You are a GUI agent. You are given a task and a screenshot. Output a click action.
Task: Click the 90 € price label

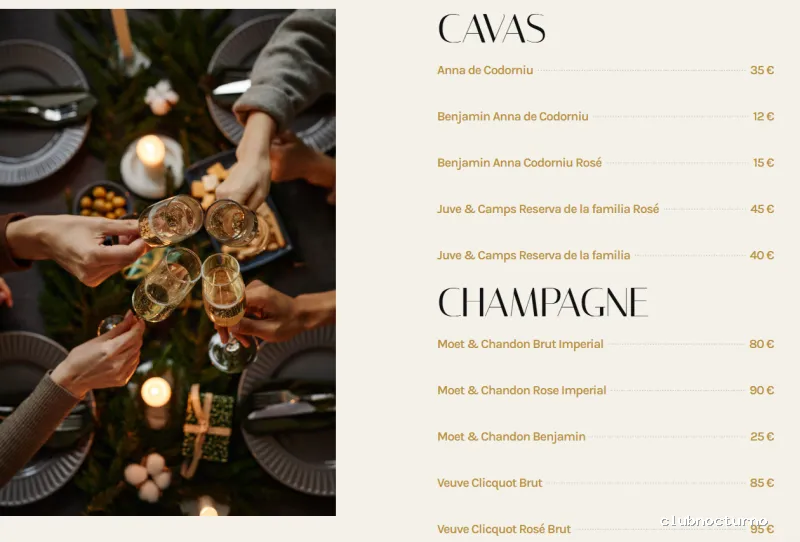point(762,390)
